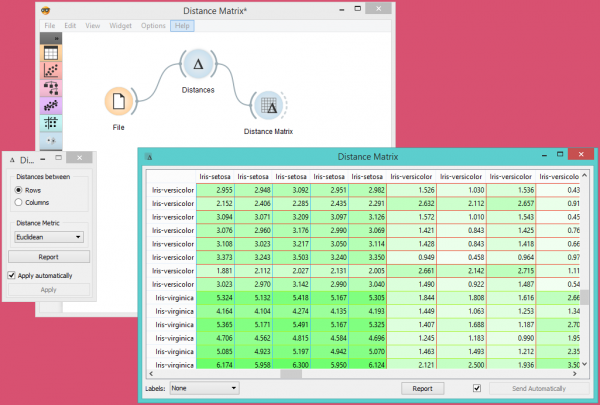Image resolution: width=600 pixels, height=405 pixels.
Task: Expand the toolbox using the double-arrow
Action: click(x=55, y=39)
